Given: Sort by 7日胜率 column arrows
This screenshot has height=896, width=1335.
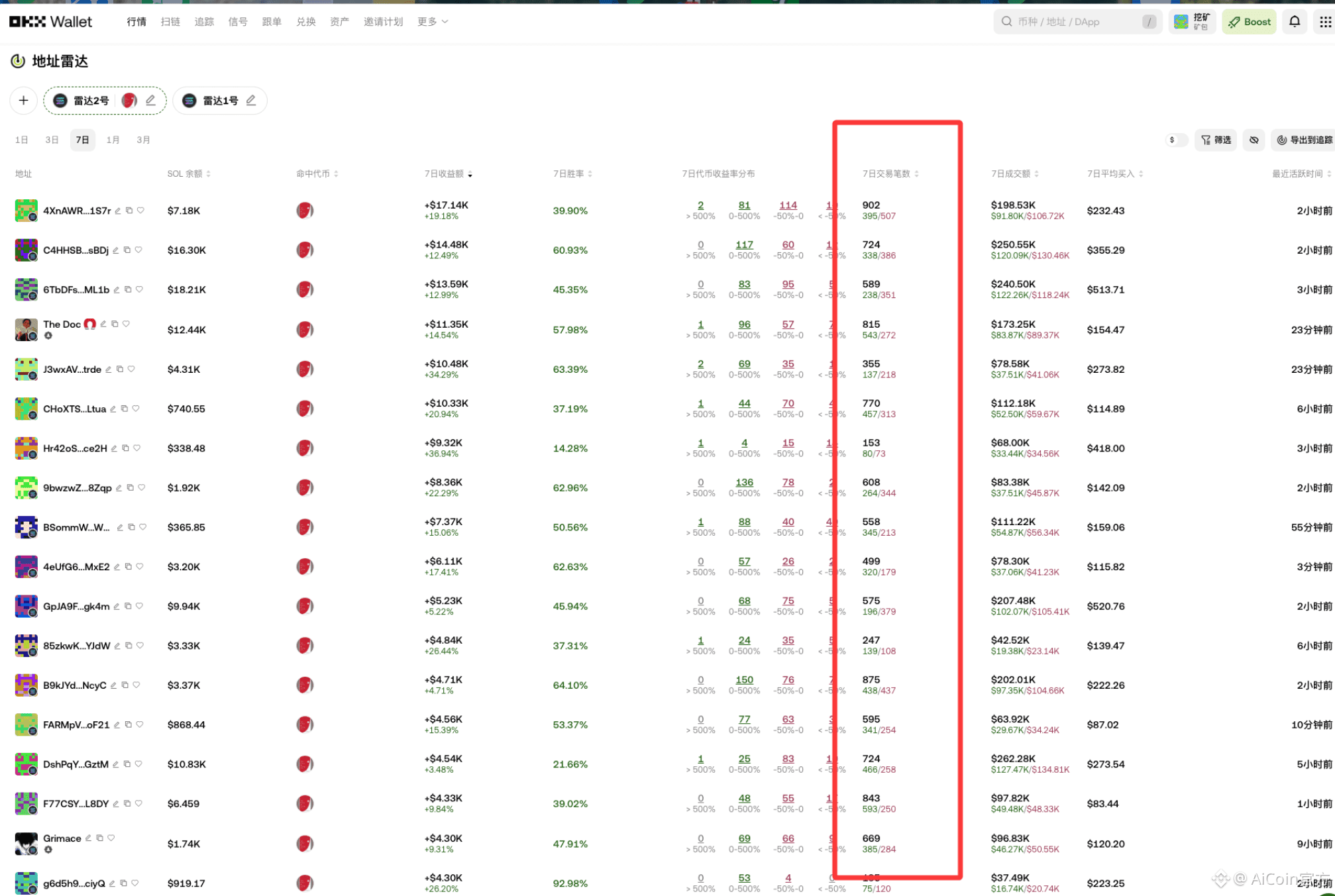Looking at the screenshot, I should (590, 174).
